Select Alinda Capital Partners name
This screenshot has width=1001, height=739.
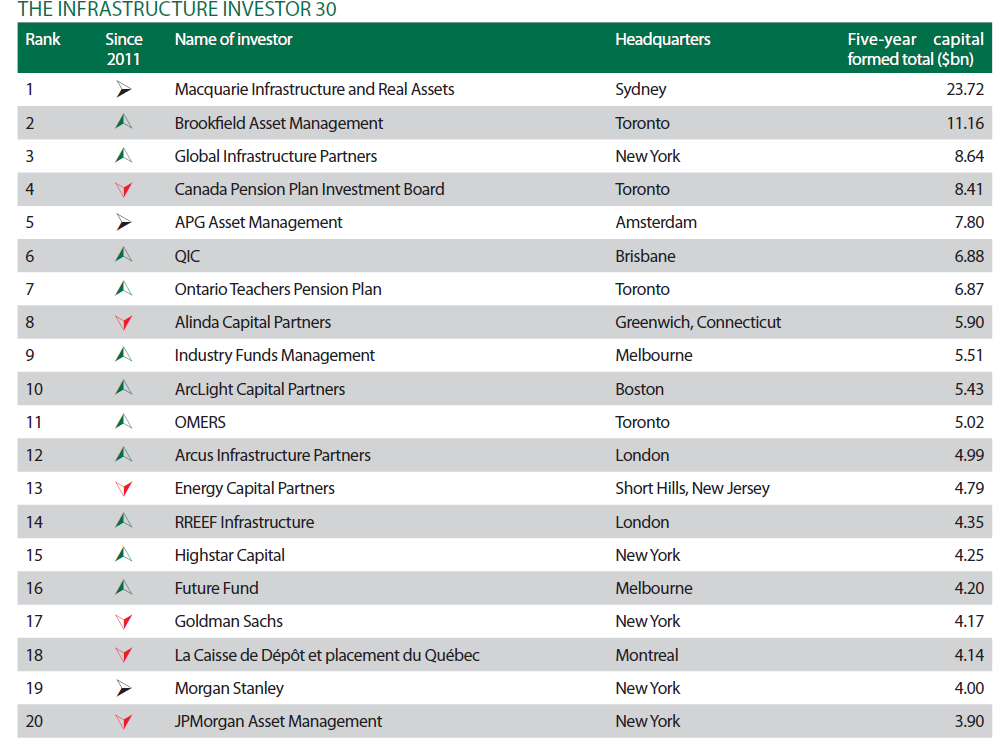coord(253,322)
